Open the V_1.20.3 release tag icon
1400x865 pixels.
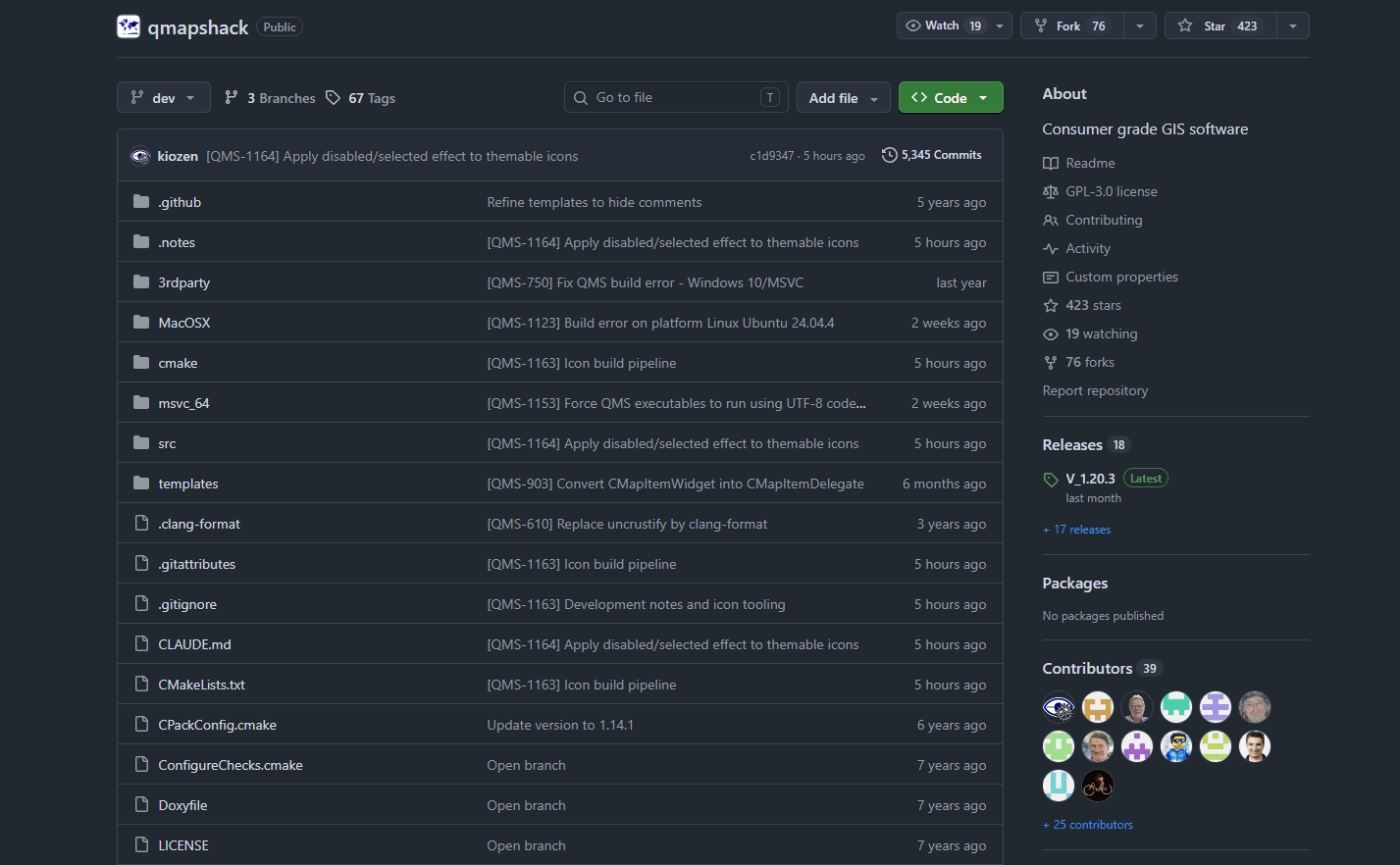tap(1051, 480)
